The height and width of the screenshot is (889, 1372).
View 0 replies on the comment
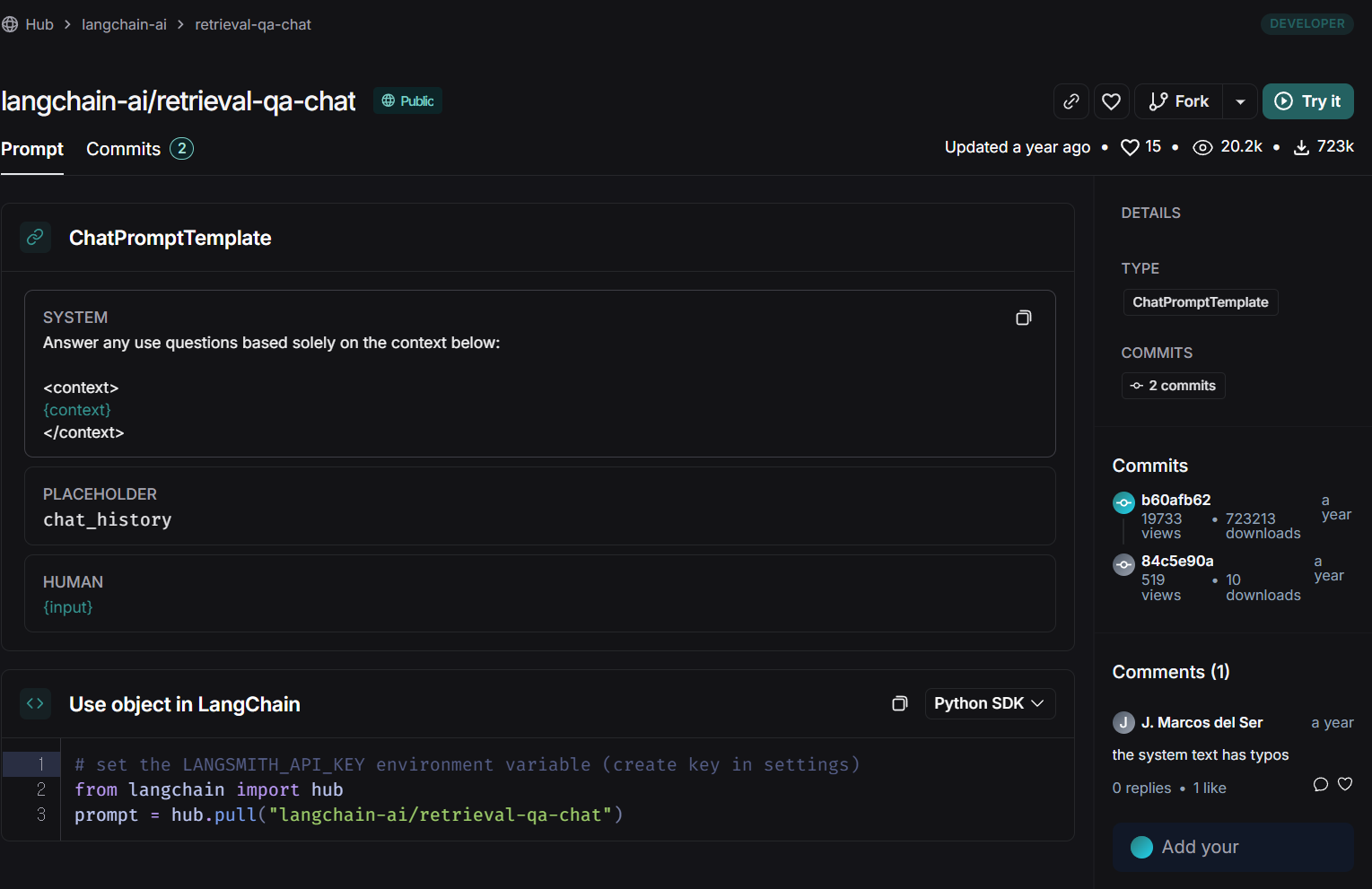pyautogui.click(x=1141, y=788)
